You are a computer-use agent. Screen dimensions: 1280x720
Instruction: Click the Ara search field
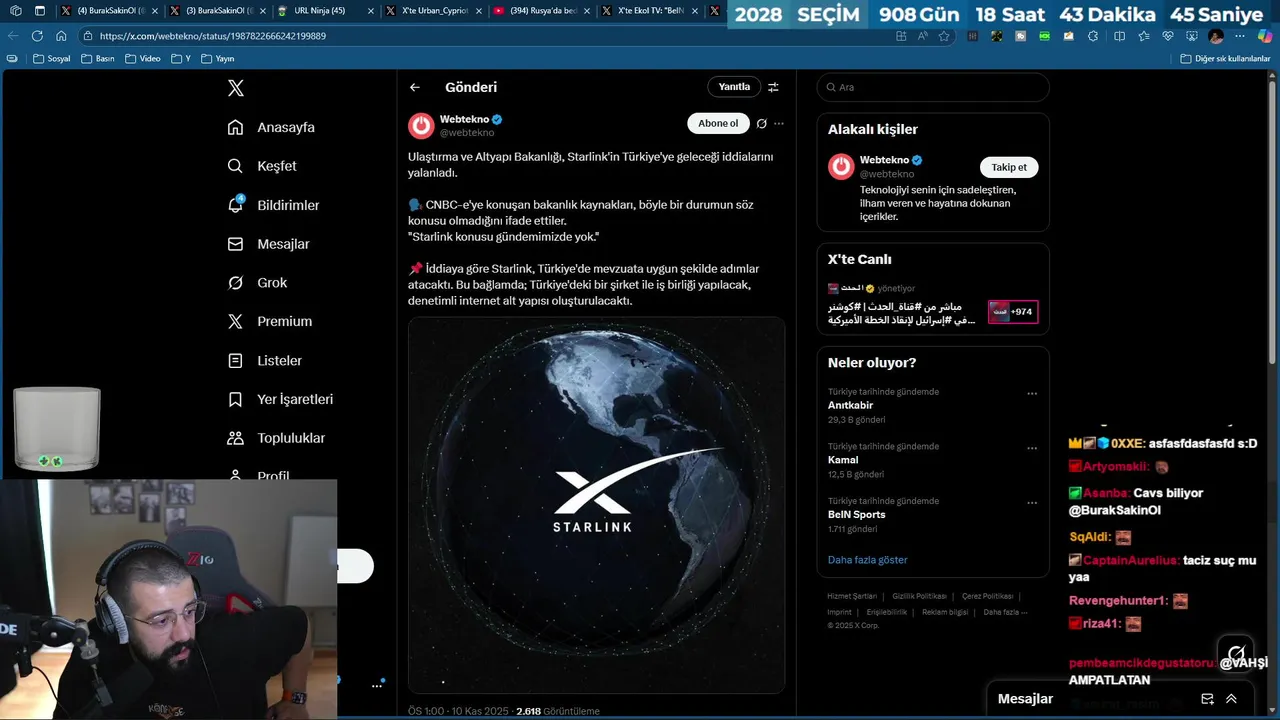pos(933,87)
